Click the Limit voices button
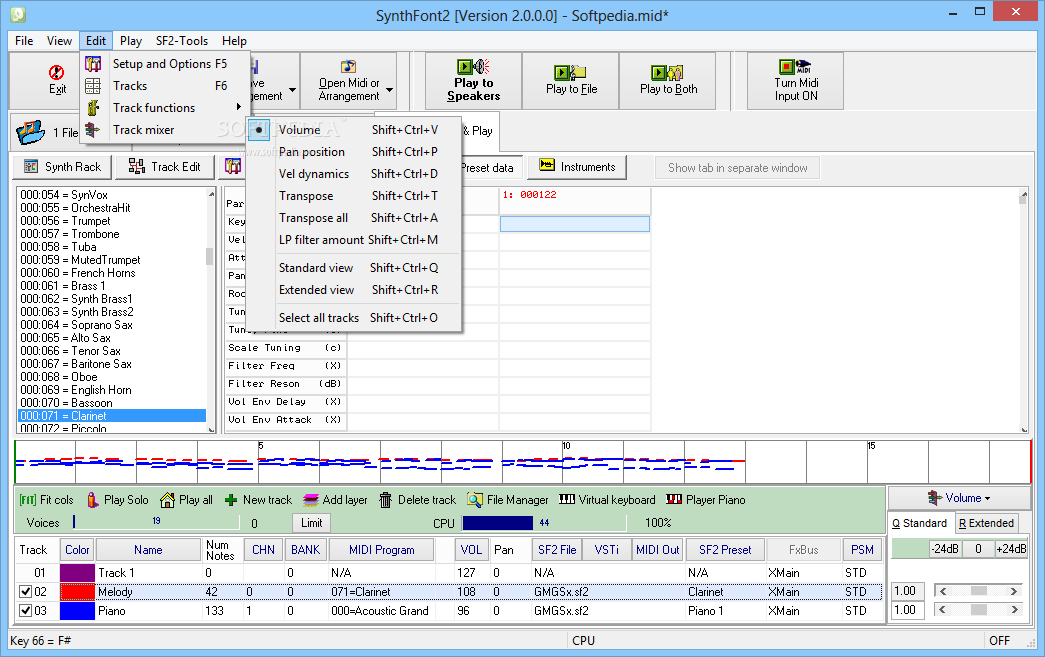The image size is (1045, 657). pos(311,523)
